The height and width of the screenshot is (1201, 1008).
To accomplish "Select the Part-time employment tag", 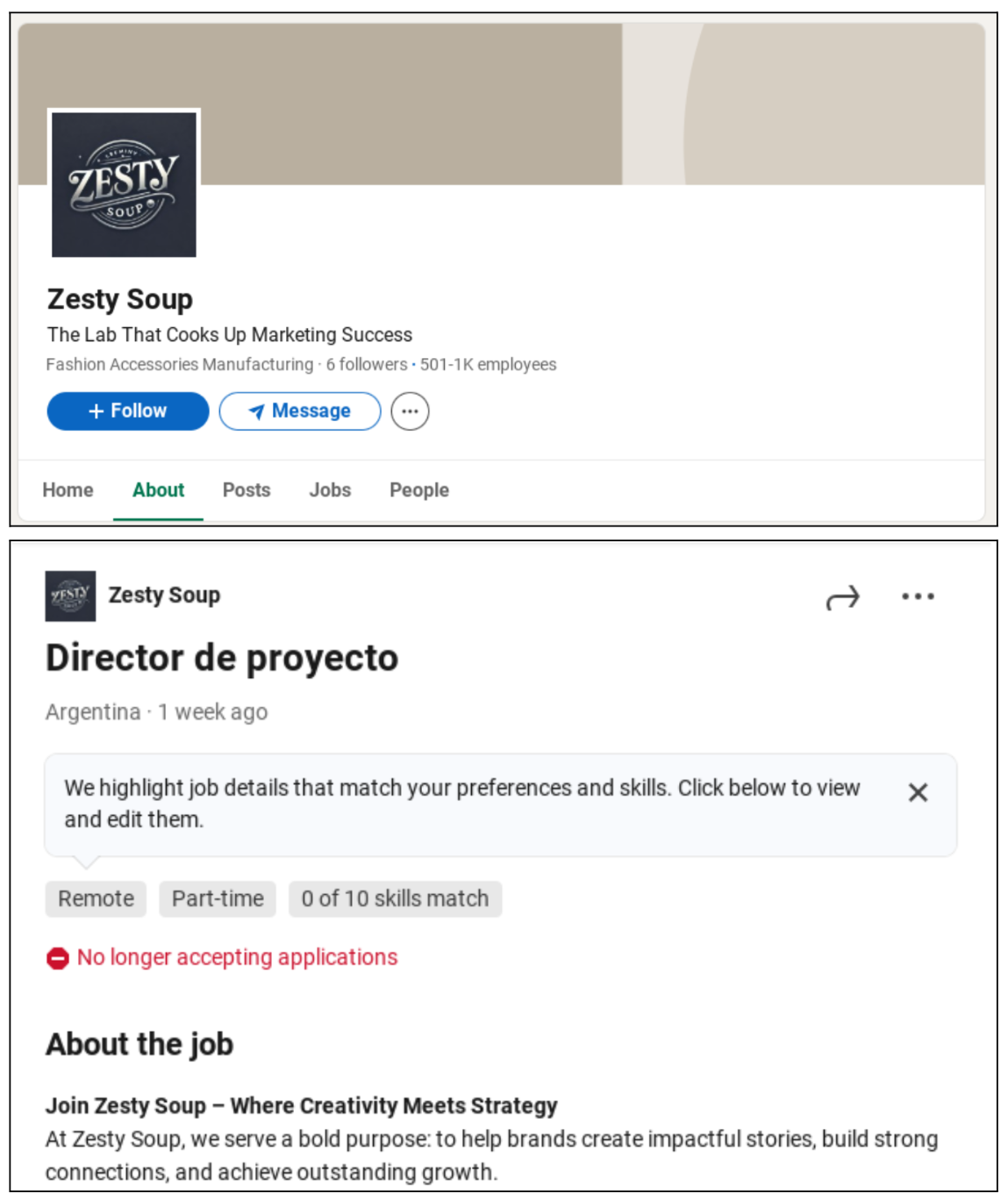I will 217,898.
